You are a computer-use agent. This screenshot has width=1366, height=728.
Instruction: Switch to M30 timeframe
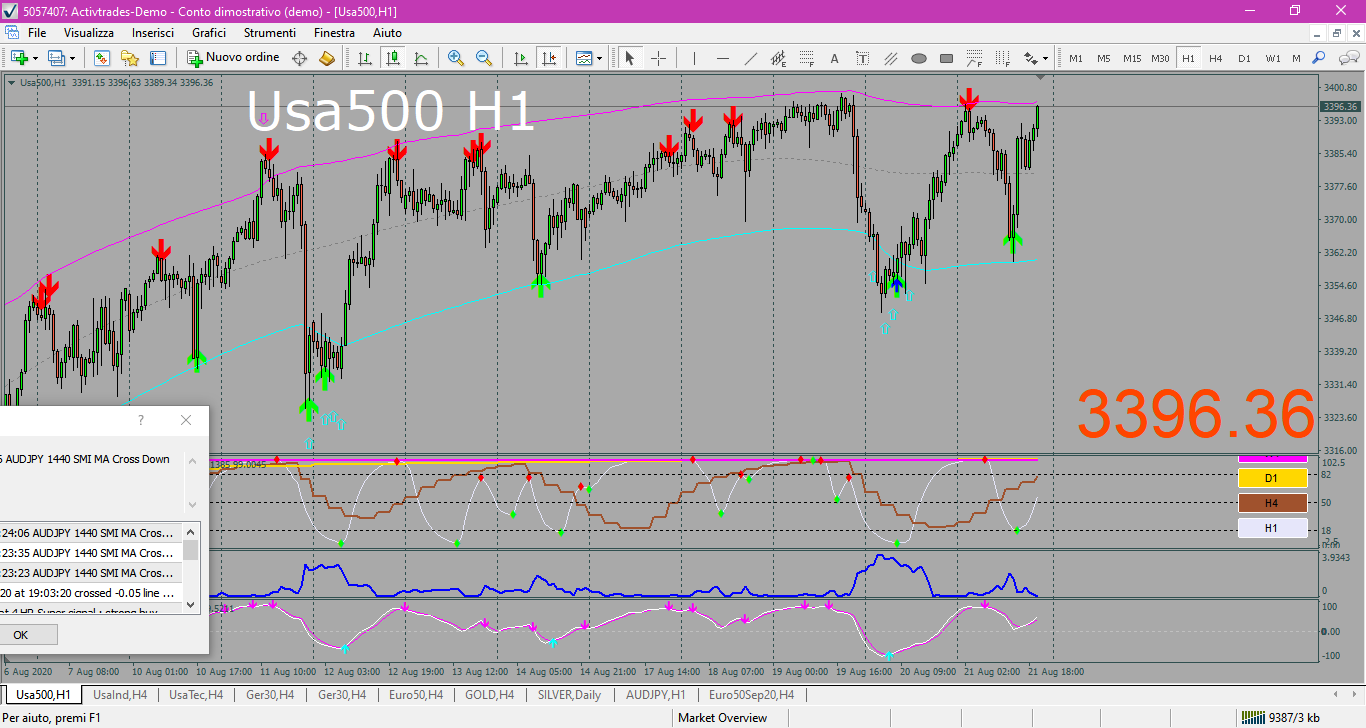tap(1160, 58)
